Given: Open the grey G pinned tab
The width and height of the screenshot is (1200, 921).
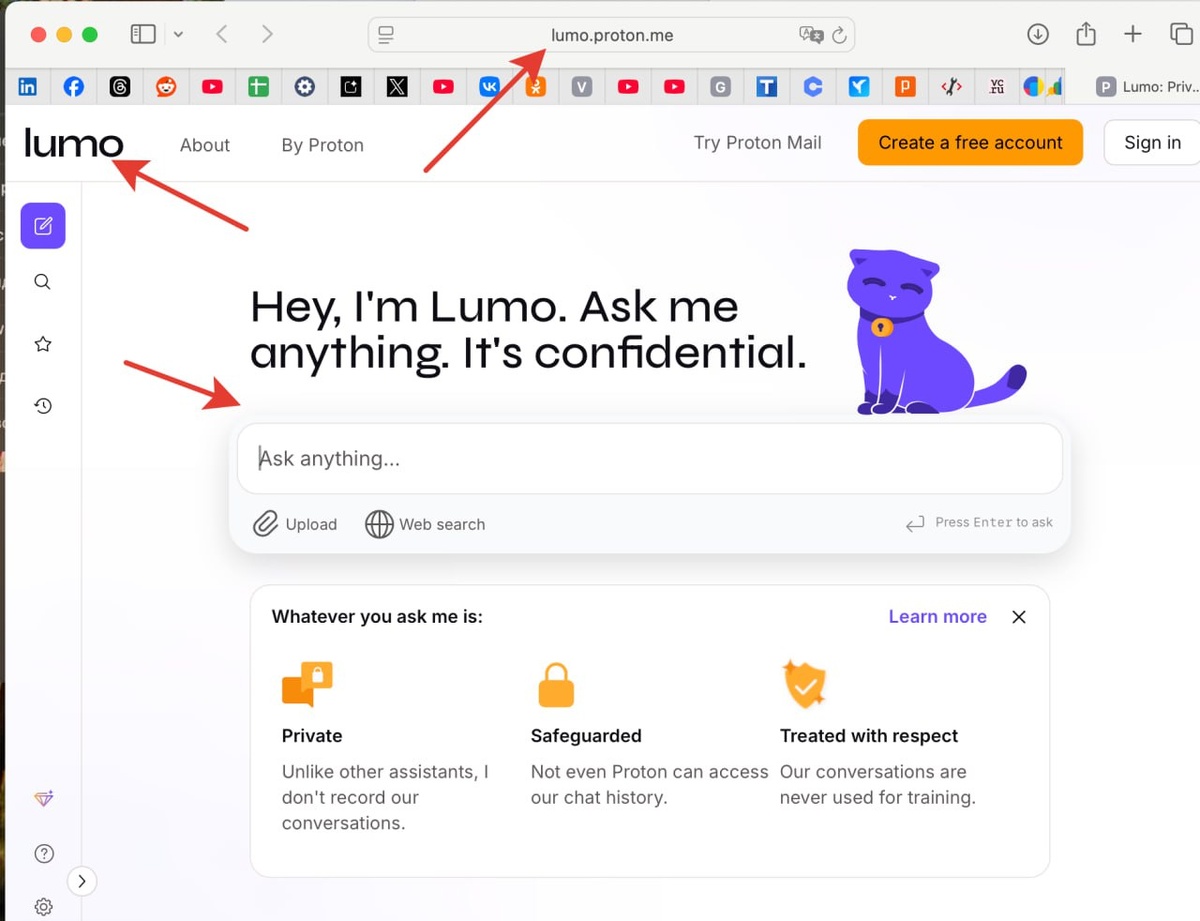Looking at the screenshot, I should [x=720, y=87].
